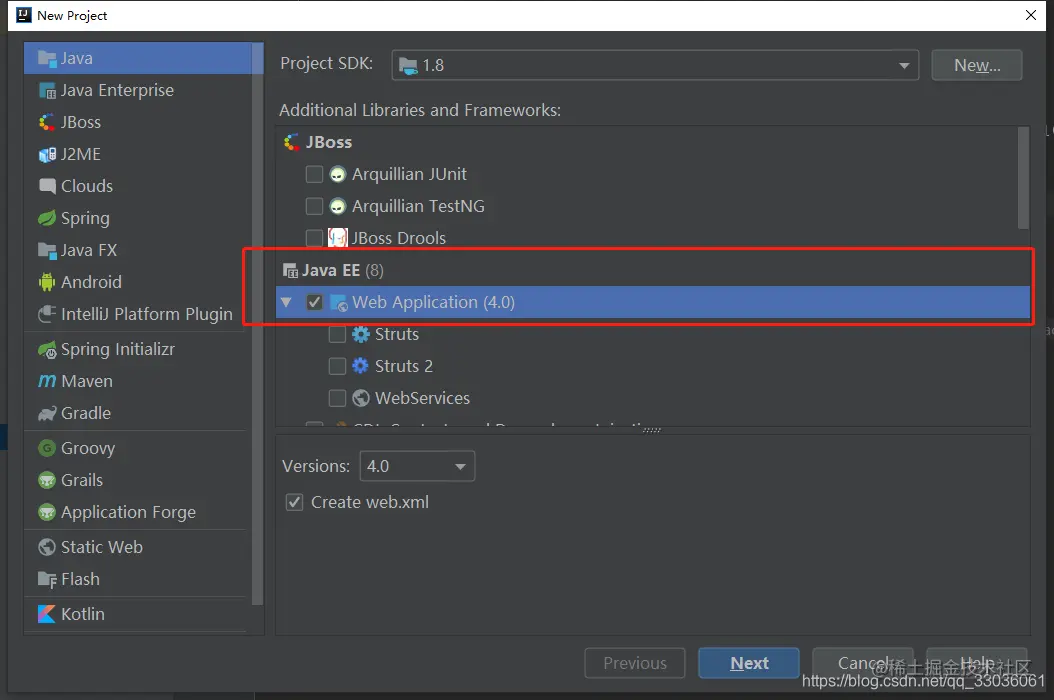The image size is (1054, 700).
Task: Click the Web Application framework icon
Action: [339, 303]
